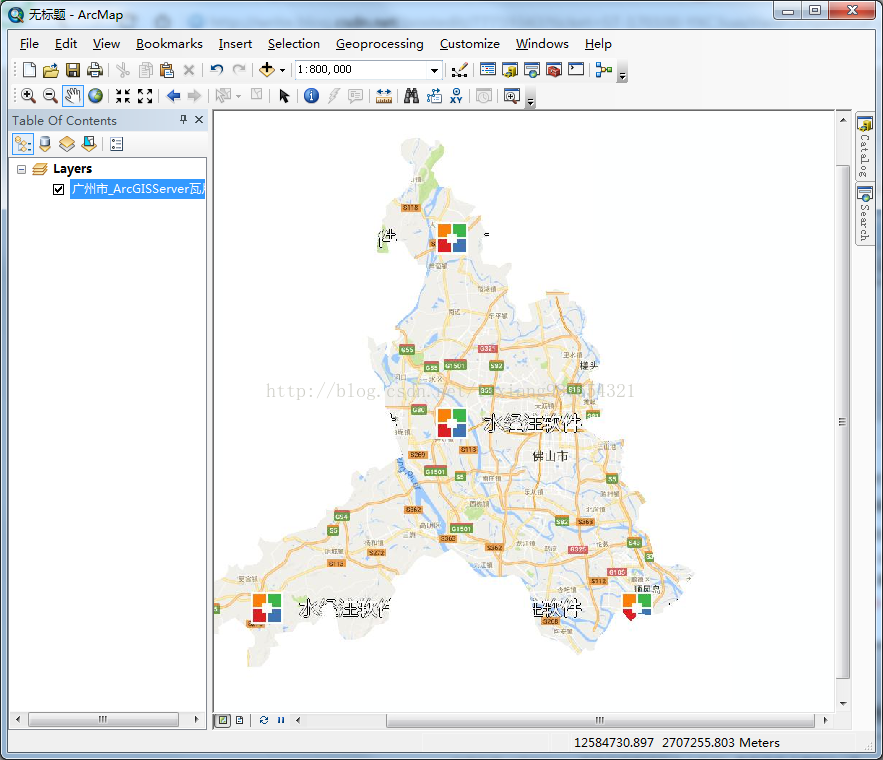Select the Pan hand tool

click(73, 96)
